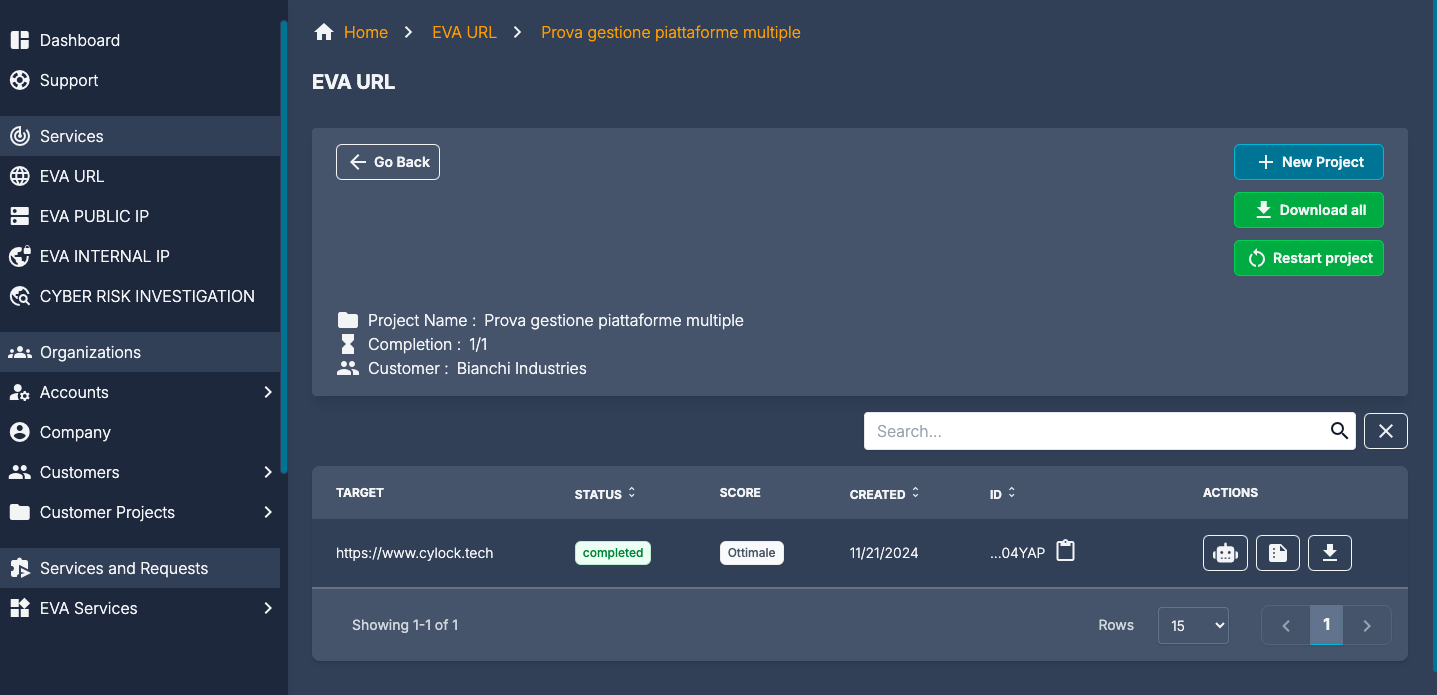The image size is (1437, 695).
Task: Download the cylock.tech scan result
Action: point(1329,552)
